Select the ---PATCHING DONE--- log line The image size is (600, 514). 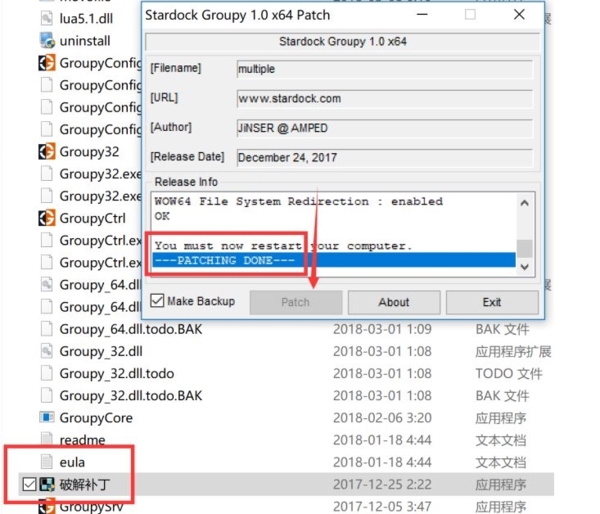tap(334, 260)
